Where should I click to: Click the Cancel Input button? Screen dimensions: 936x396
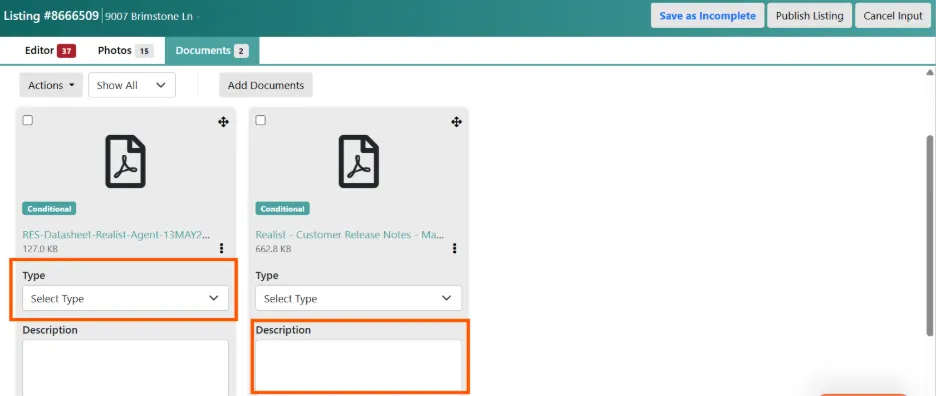click(x=893, y=16)
